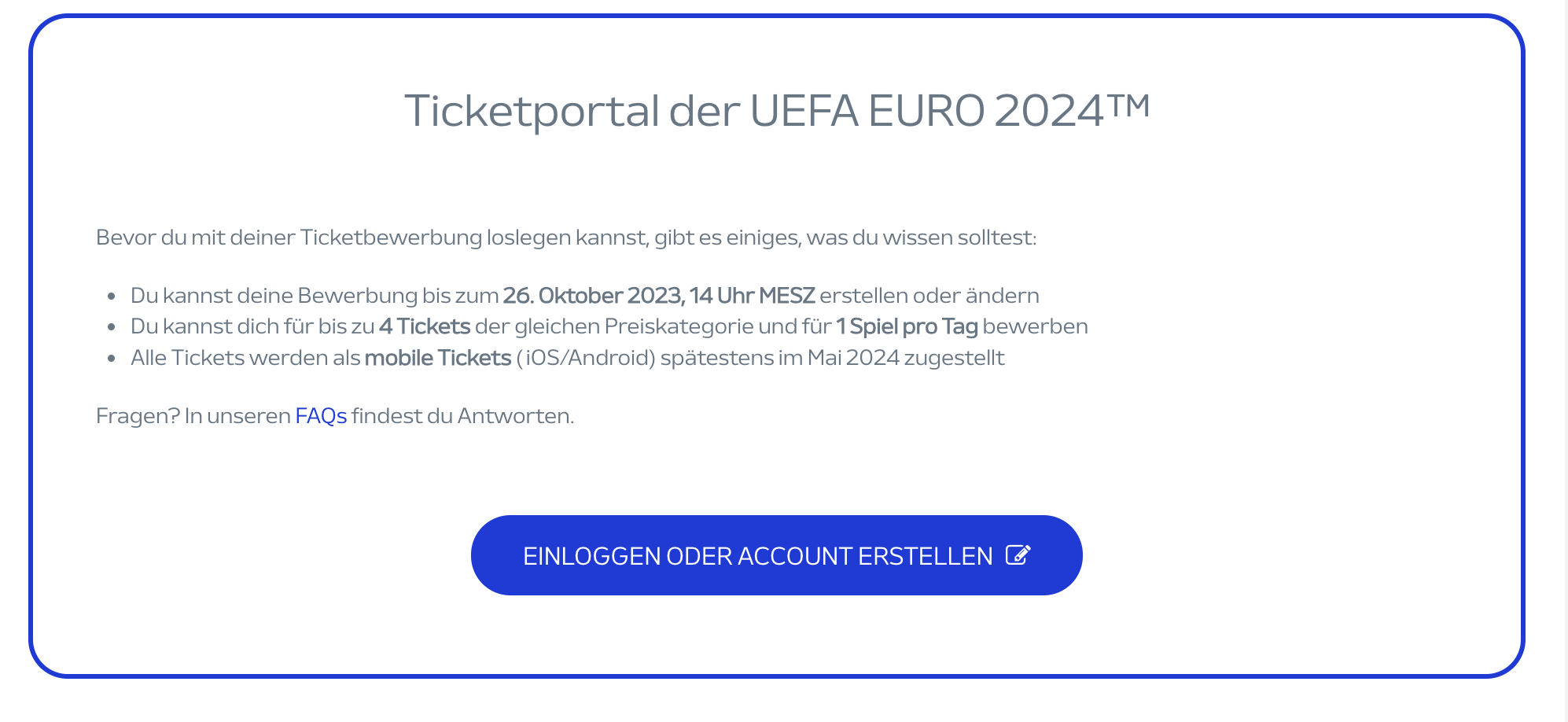This screenshot has width=1568, height=722.
Task: Click the pencil edit icon on the login button
Action: pyautogui.click(x=1018, y=555)
